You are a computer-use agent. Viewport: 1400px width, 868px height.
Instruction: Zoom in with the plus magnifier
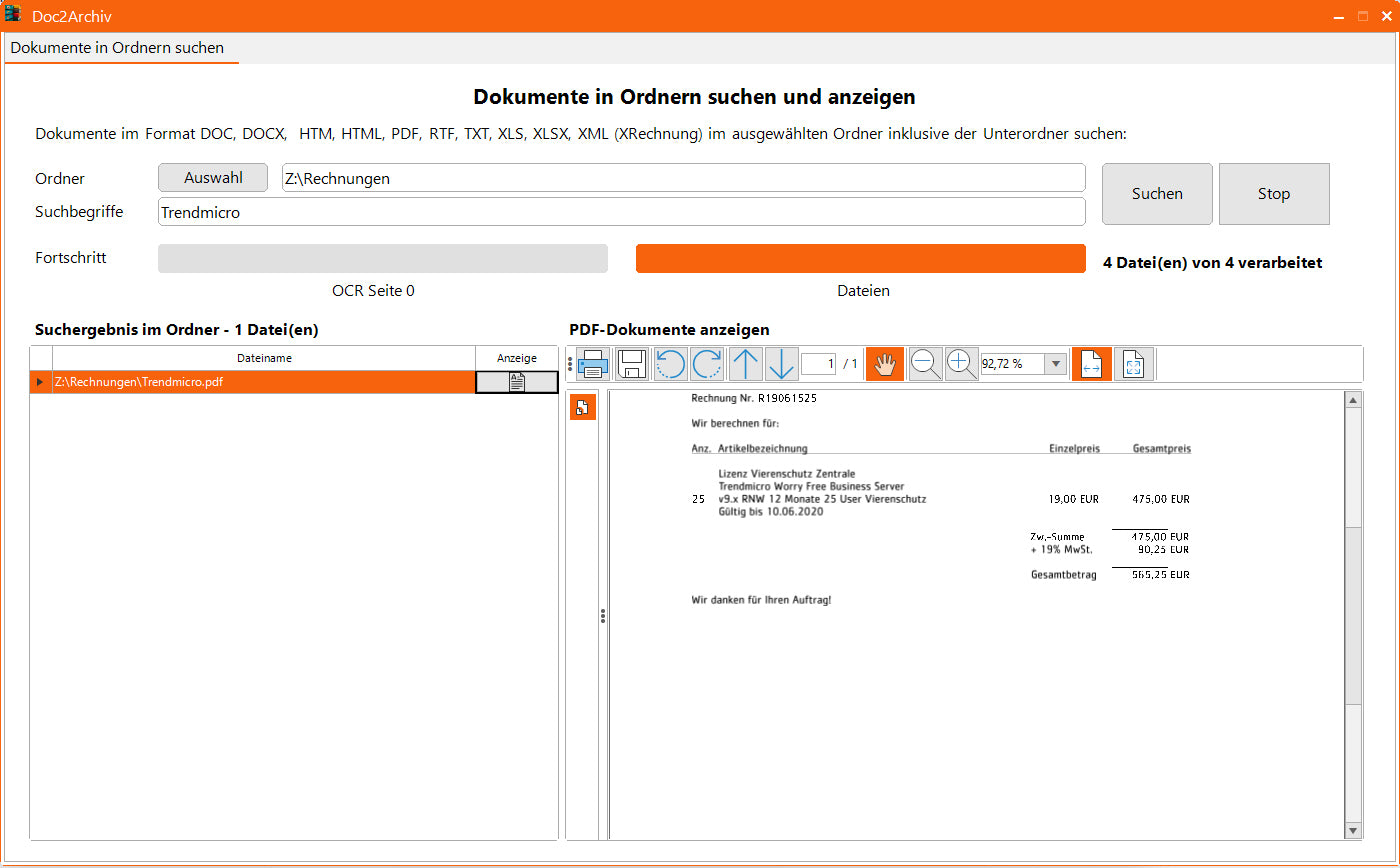[x=961, y=364]
